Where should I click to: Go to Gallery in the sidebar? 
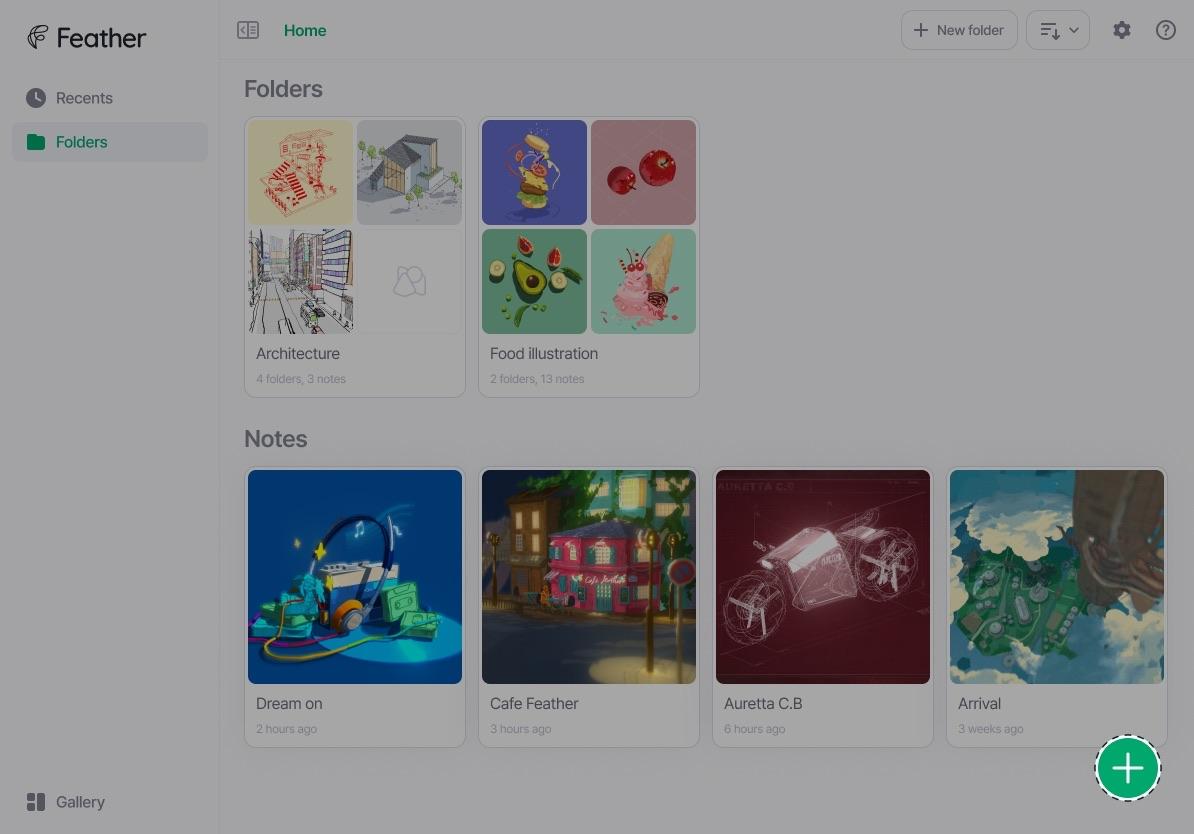click(x=80, y=802)
